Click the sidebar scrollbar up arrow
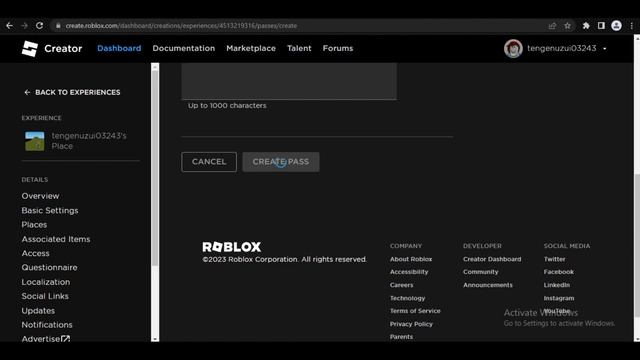 (x=155, y=67)
